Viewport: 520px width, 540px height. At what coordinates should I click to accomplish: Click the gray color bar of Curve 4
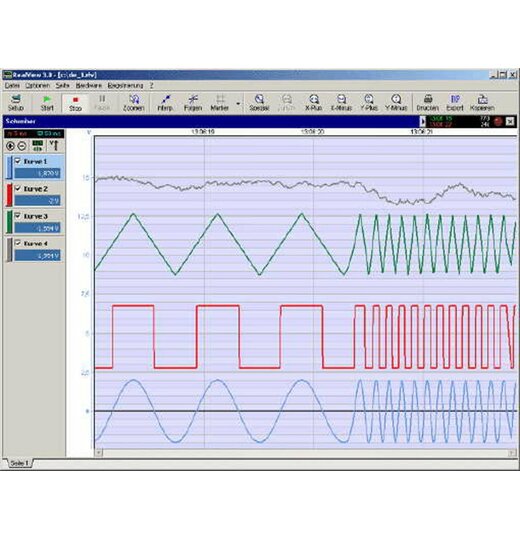coord(9,249)
